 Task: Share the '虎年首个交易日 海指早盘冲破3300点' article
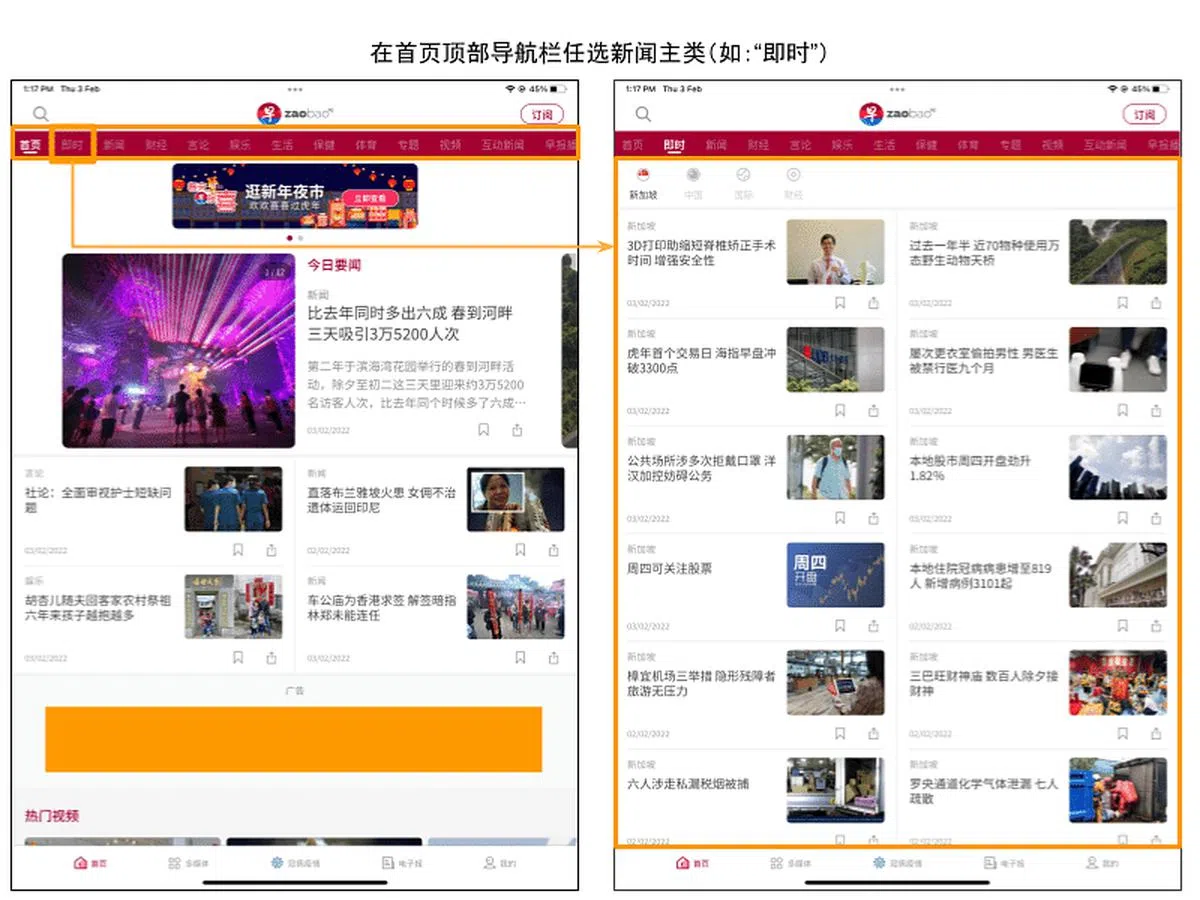[x=874, y=410]
